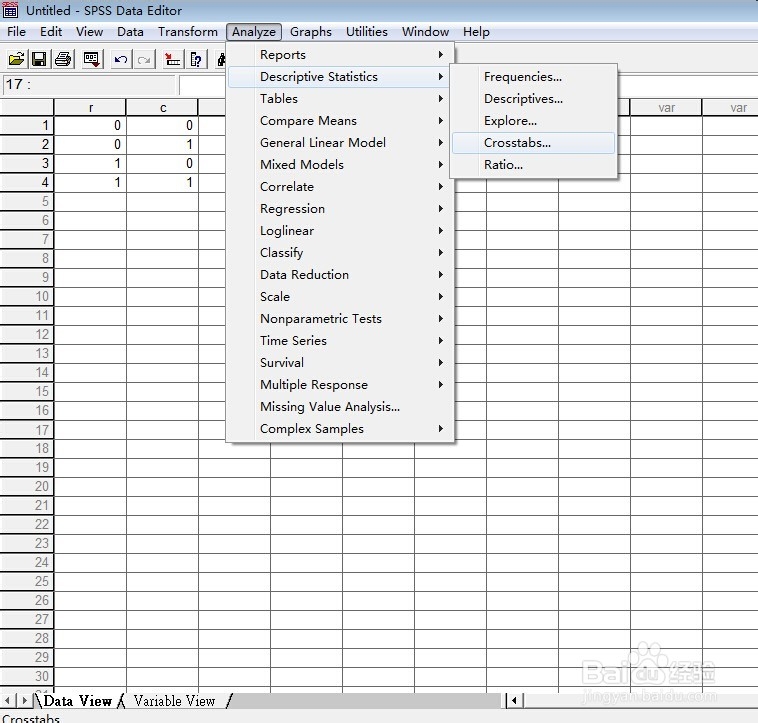The height and width of the screenshot is (723, 758).
Task: Select row header 1
Action: coord(27,126)
